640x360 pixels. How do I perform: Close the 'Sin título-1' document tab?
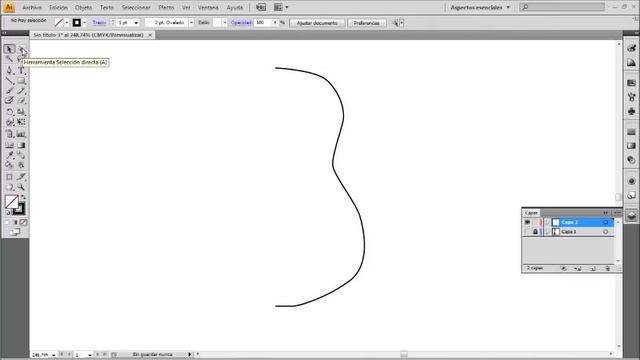pyautogui.click(x=150, y=35)
